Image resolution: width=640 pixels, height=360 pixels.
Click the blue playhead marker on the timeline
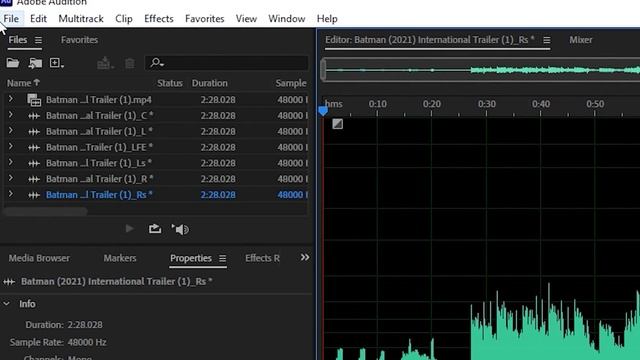(x=323, y=111)
